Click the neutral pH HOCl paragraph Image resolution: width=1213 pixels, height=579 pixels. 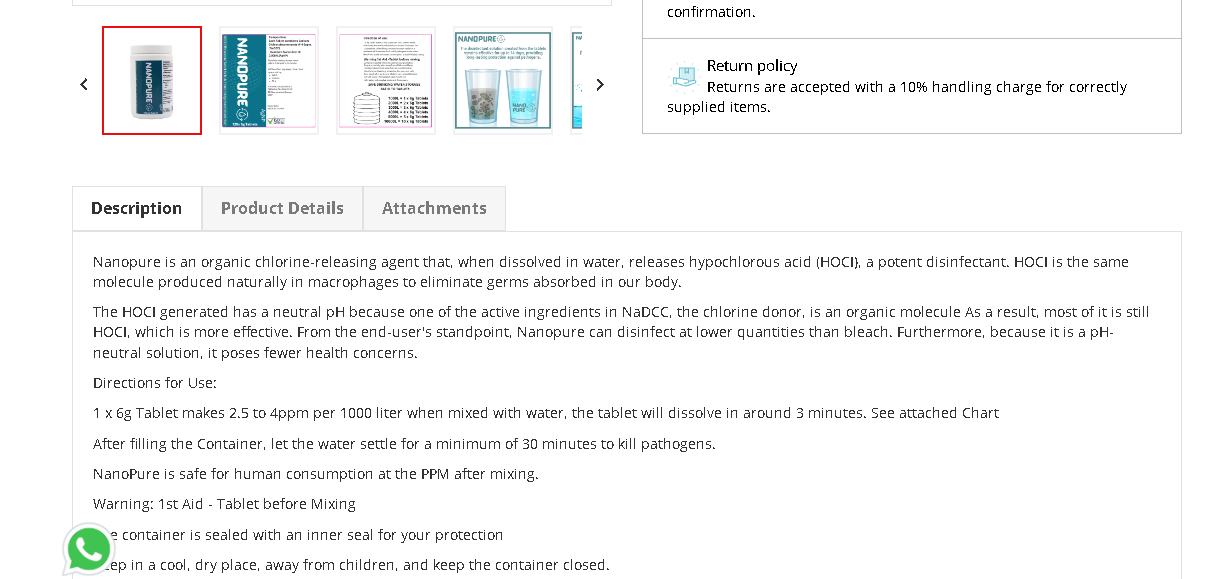(621, 332)
